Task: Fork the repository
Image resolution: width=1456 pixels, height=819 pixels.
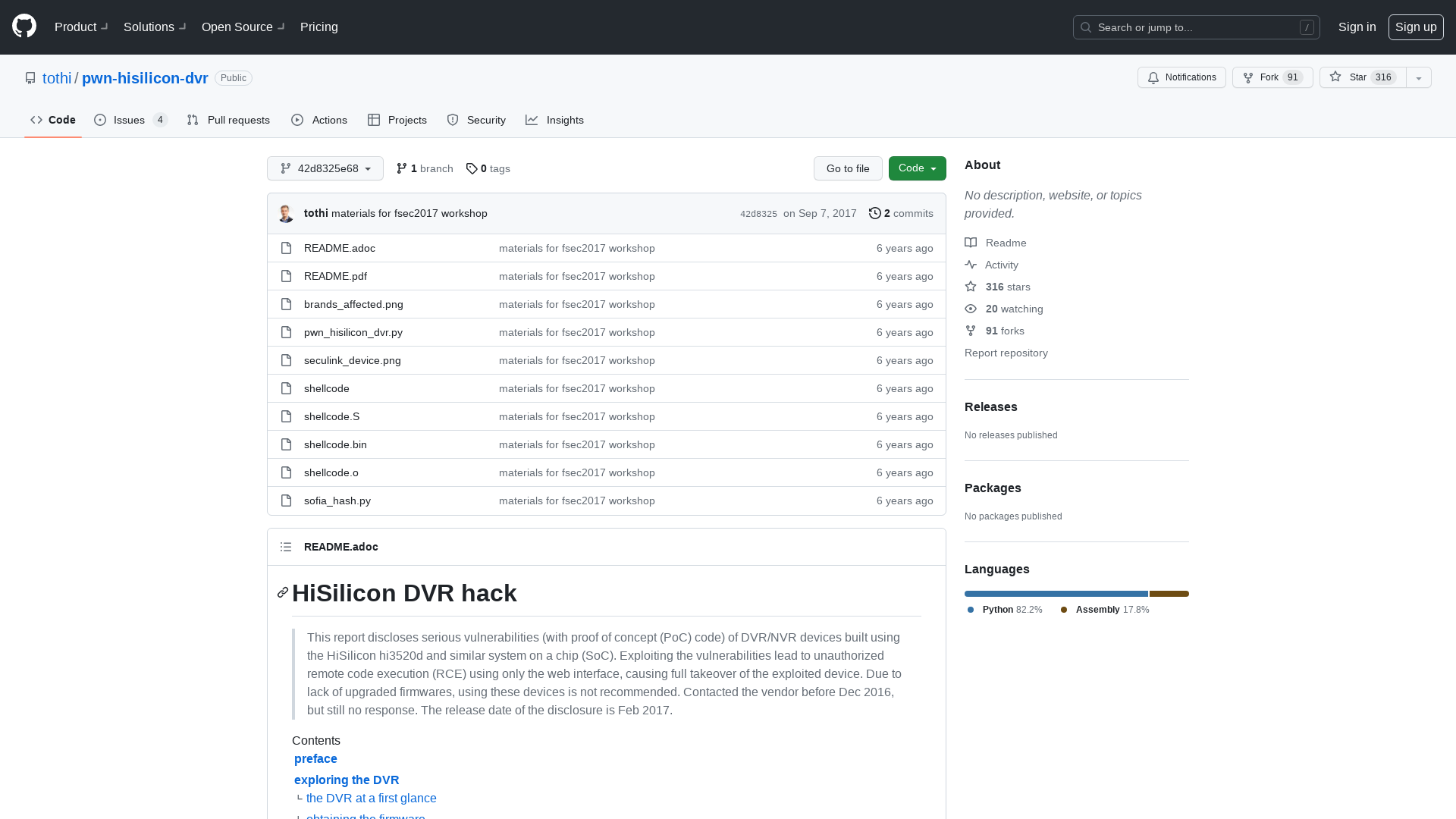Action: pyautogui.click(x=1272, y=77)
